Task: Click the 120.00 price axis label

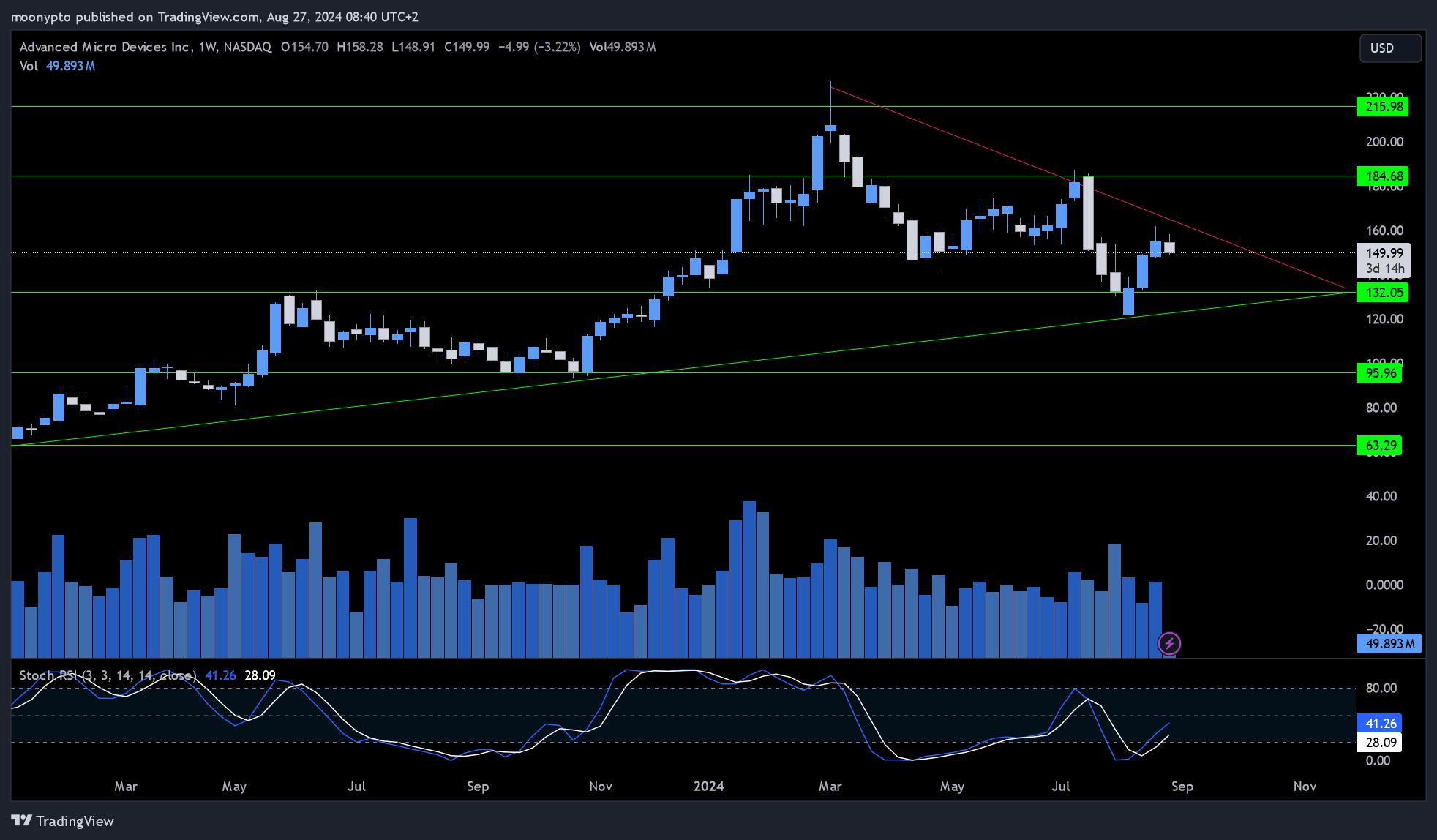Action: [x=1384, y=319]
